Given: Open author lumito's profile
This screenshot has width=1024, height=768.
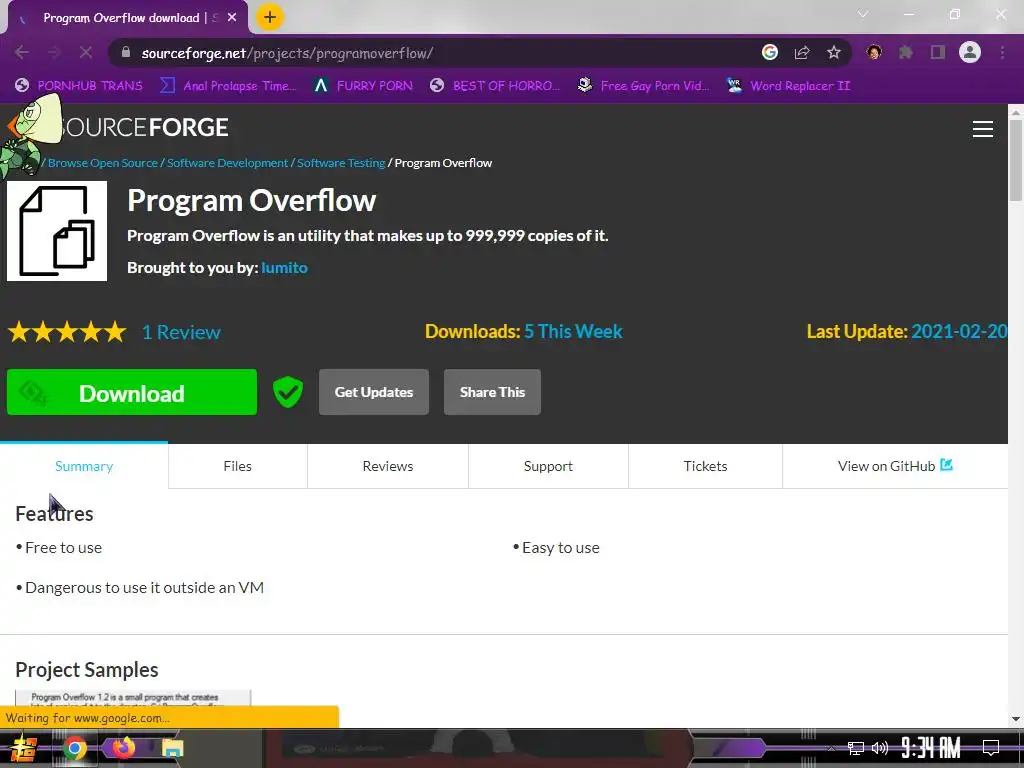Looking at the screenshot, I should pos(284,268).
